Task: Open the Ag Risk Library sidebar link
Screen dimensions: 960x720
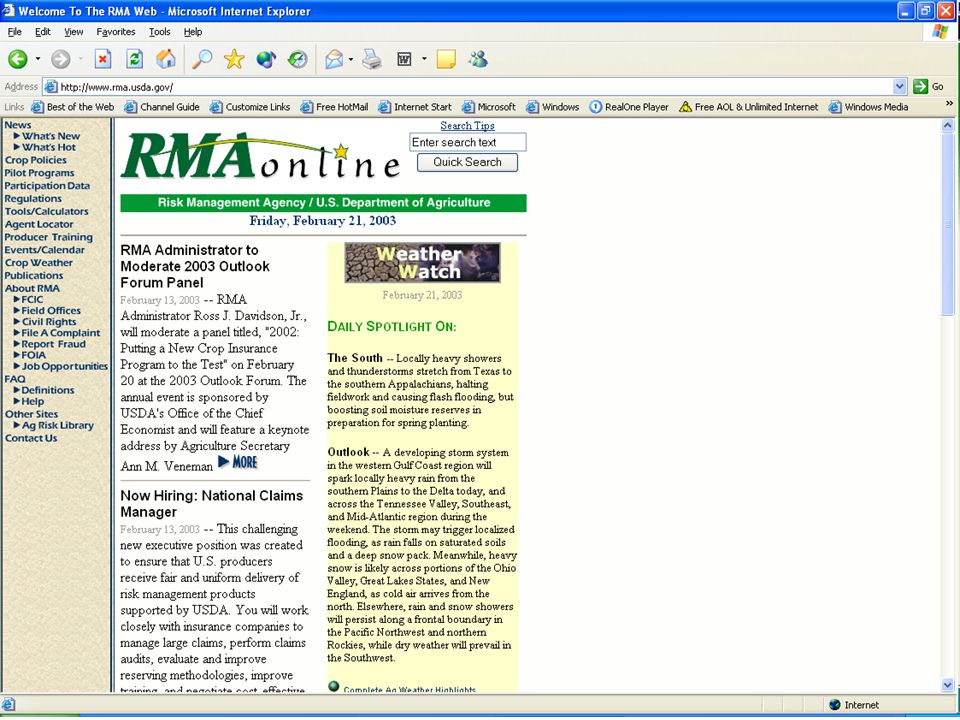Action: (58, 426)
